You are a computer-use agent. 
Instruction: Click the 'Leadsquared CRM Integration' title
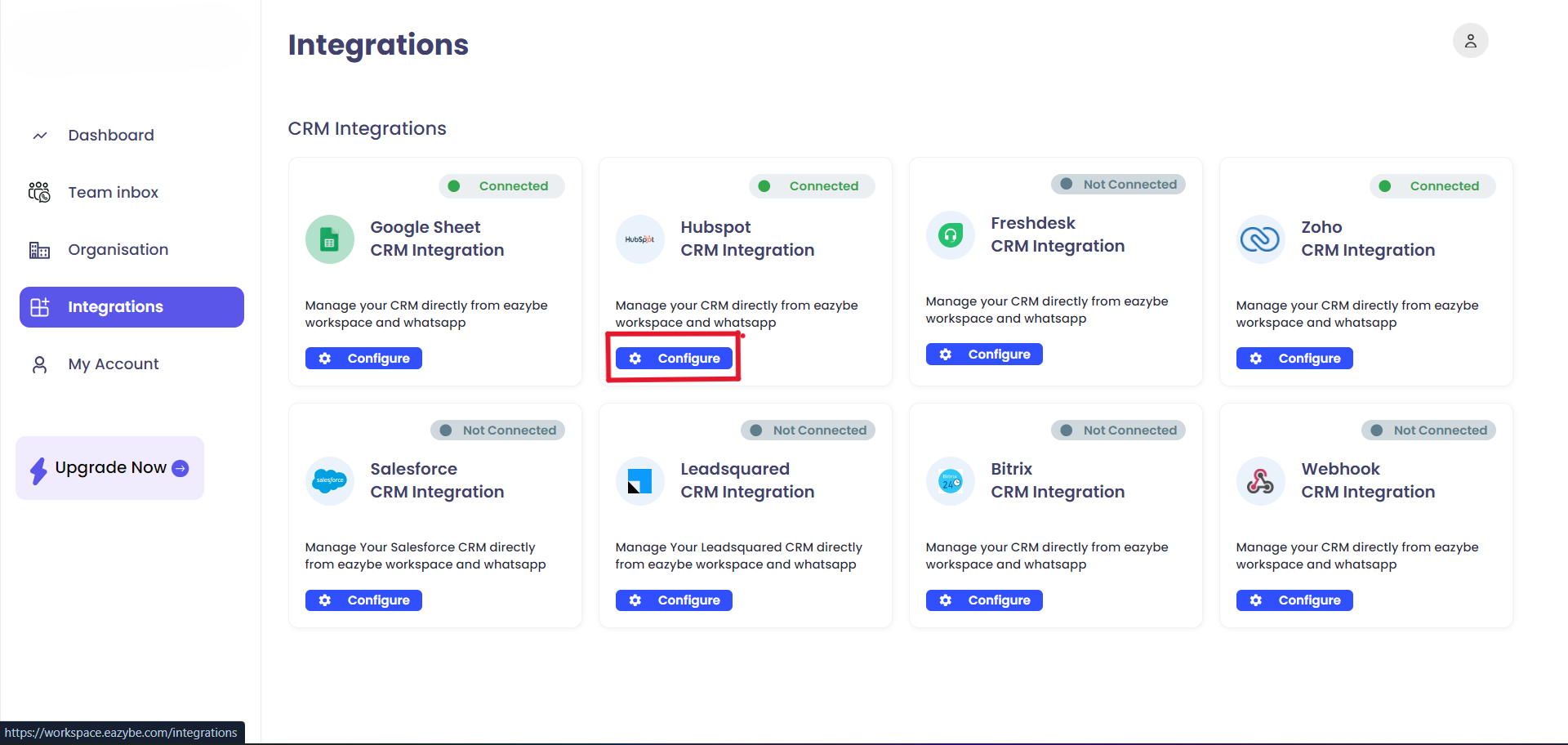[747, 480]
